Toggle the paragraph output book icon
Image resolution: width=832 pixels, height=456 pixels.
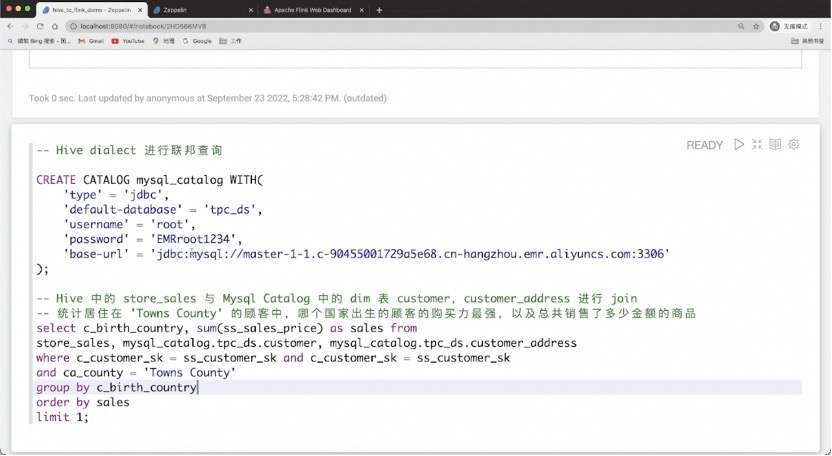pyautogui.click(x=775, y=144)
